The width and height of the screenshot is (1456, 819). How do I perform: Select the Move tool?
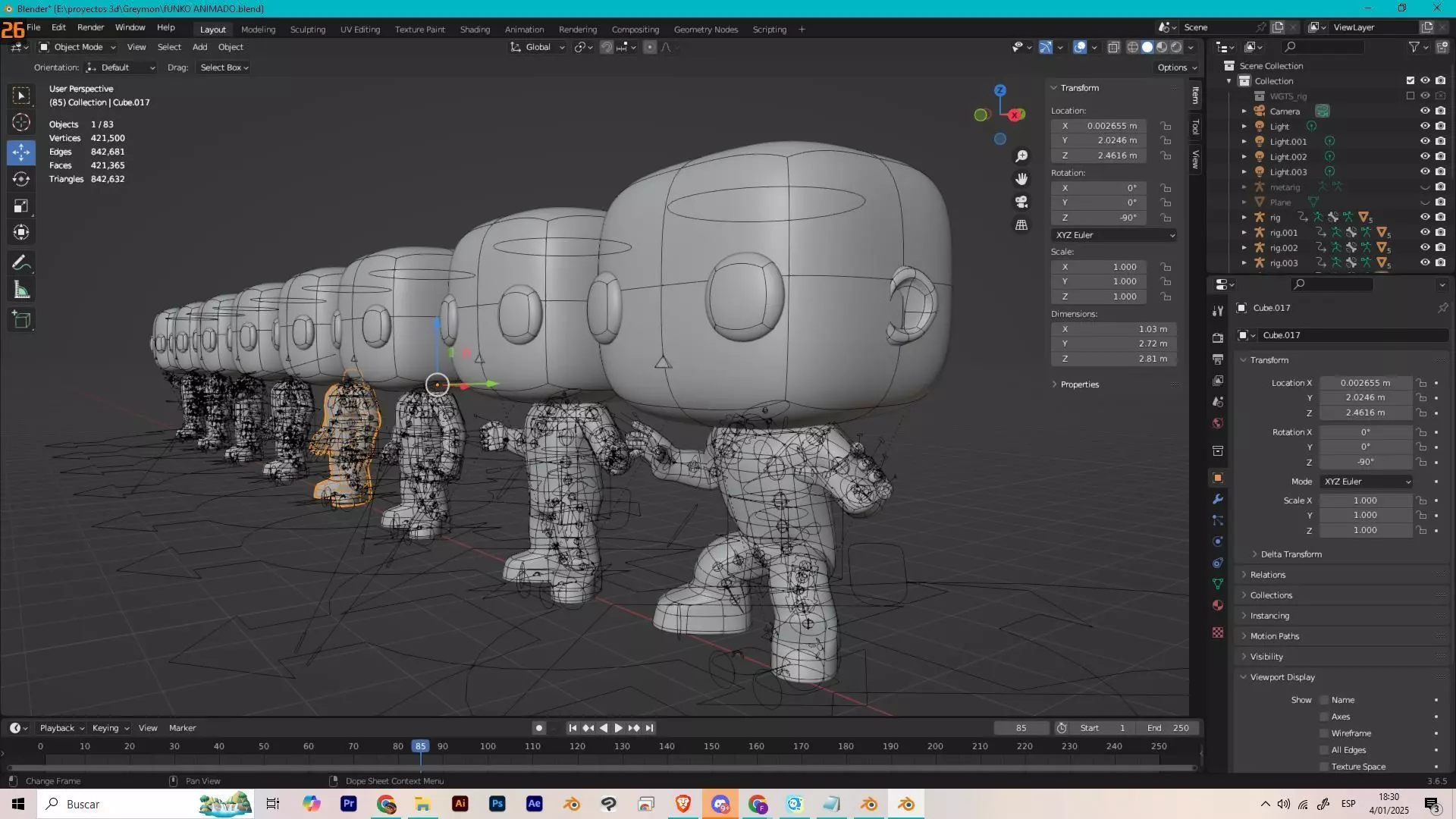coord(21,152)
